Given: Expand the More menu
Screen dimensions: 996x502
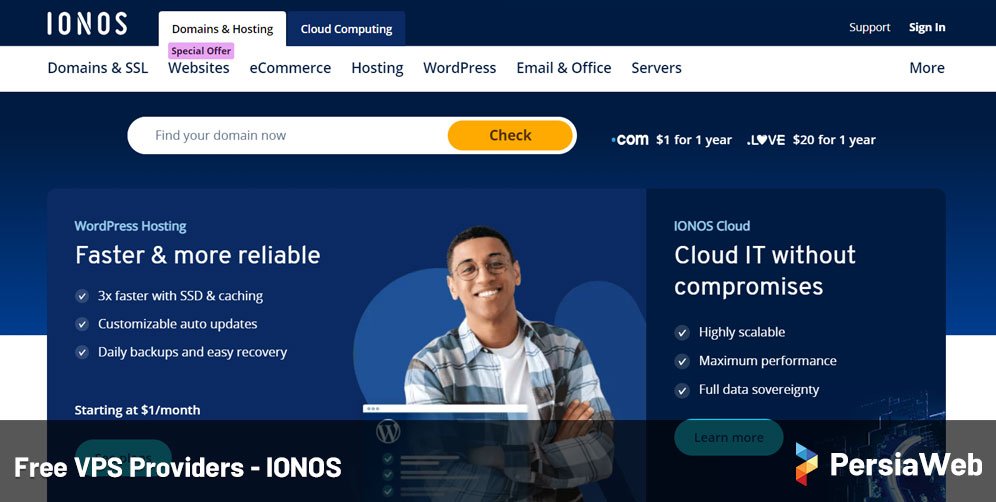Looking at the screenshot, I should pyautogui.click(x=927, y=68).
